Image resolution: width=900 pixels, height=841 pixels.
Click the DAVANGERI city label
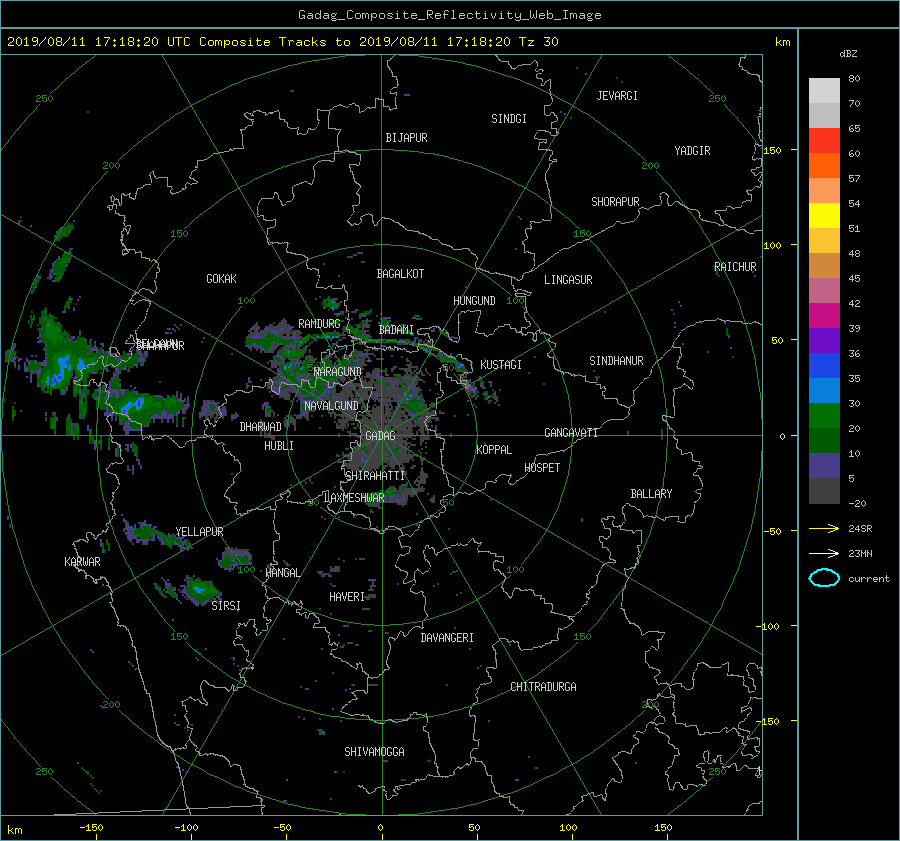coord(447,638)
